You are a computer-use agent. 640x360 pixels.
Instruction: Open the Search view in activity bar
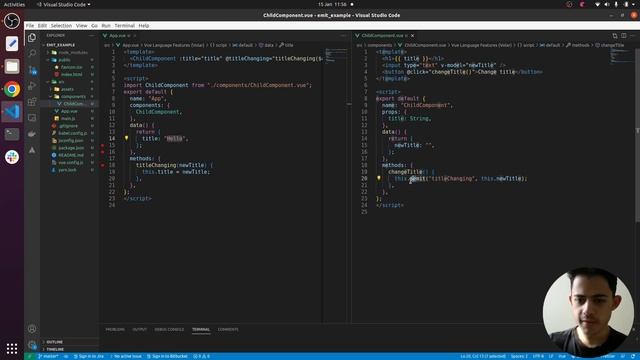tap(32, 53)
